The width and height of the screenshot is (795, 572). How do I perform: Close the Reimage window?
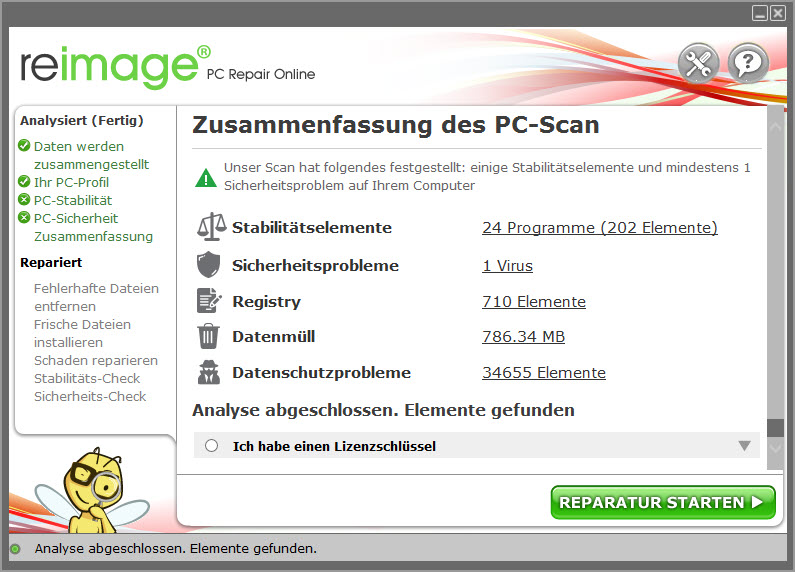click(x=778, y=13)
